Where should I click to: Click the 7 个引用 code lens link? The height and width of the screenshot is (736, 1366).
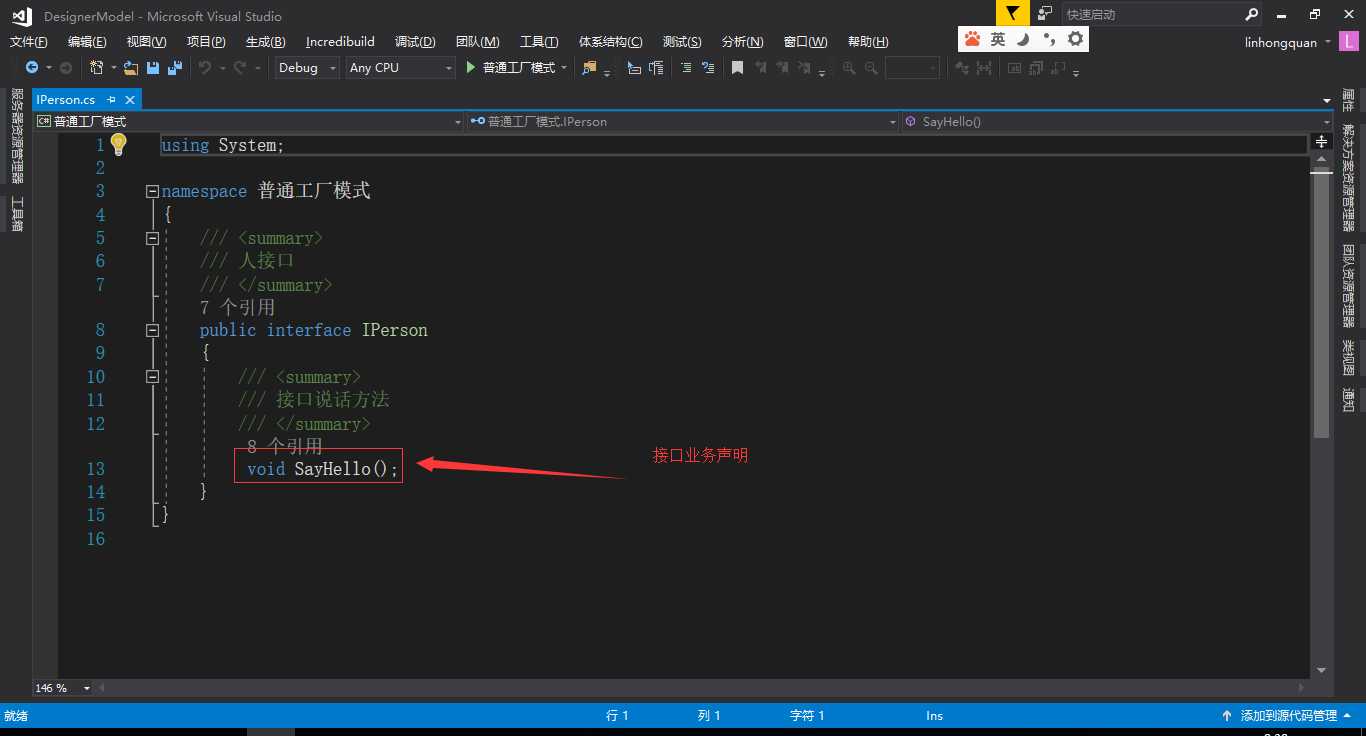pyautogui.click(x=237, y=307)
